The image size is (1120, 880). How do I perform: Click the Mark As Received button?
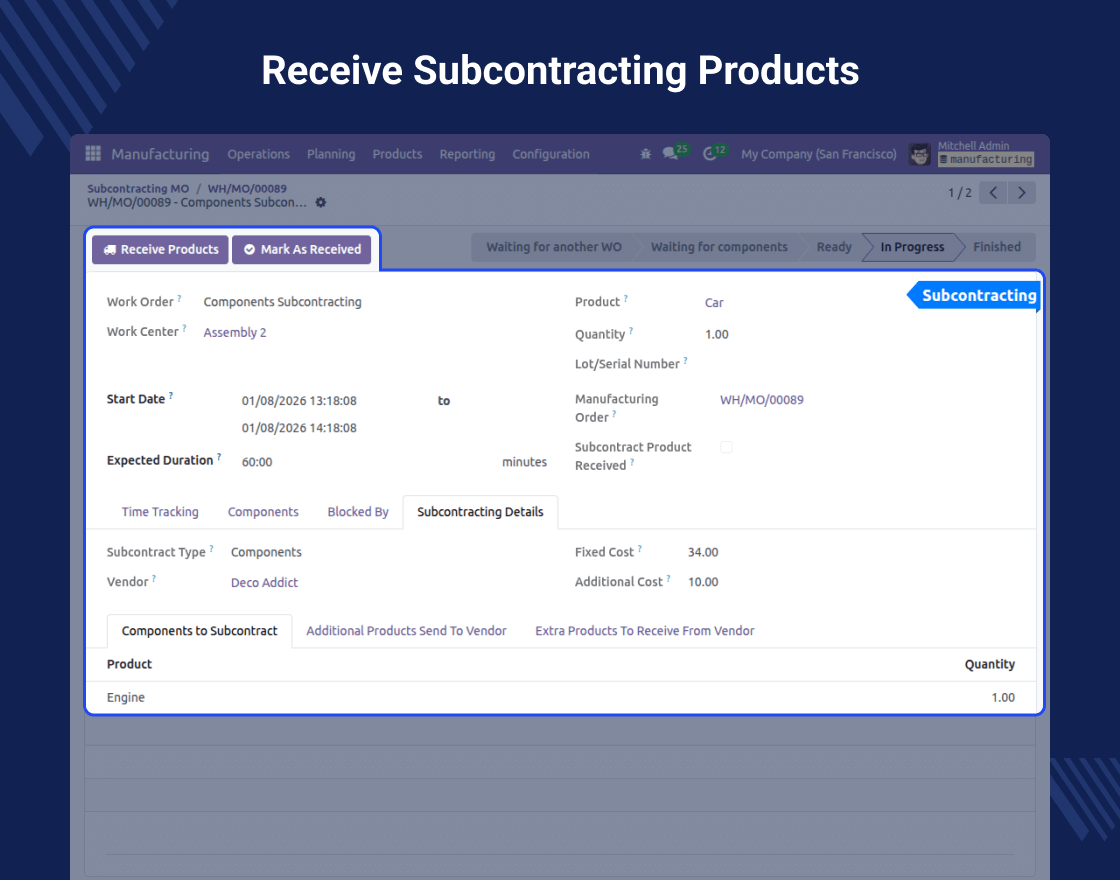click(301, 249)
